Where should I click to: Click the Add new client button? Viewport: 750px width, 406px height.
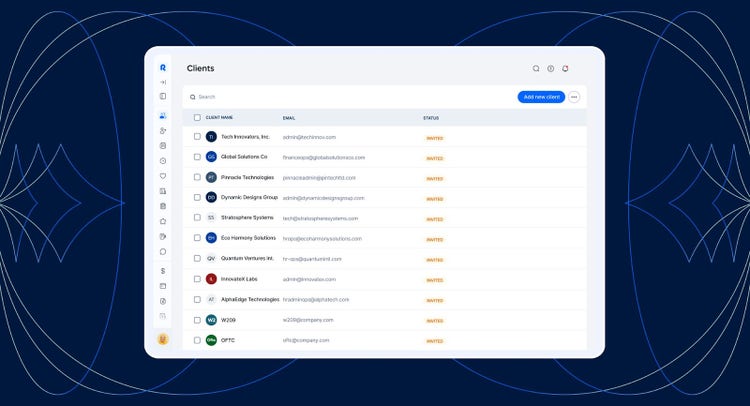[x=541, y=97]
